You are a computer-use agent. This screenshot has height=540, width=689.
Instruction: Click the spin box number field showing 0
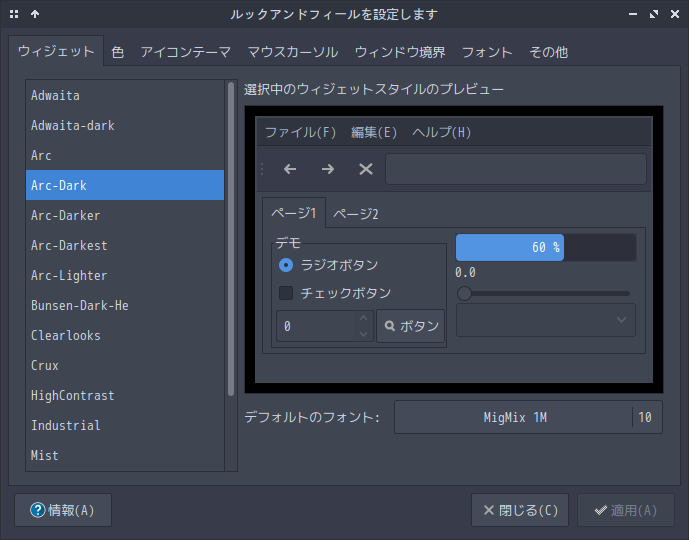(316, 326)
